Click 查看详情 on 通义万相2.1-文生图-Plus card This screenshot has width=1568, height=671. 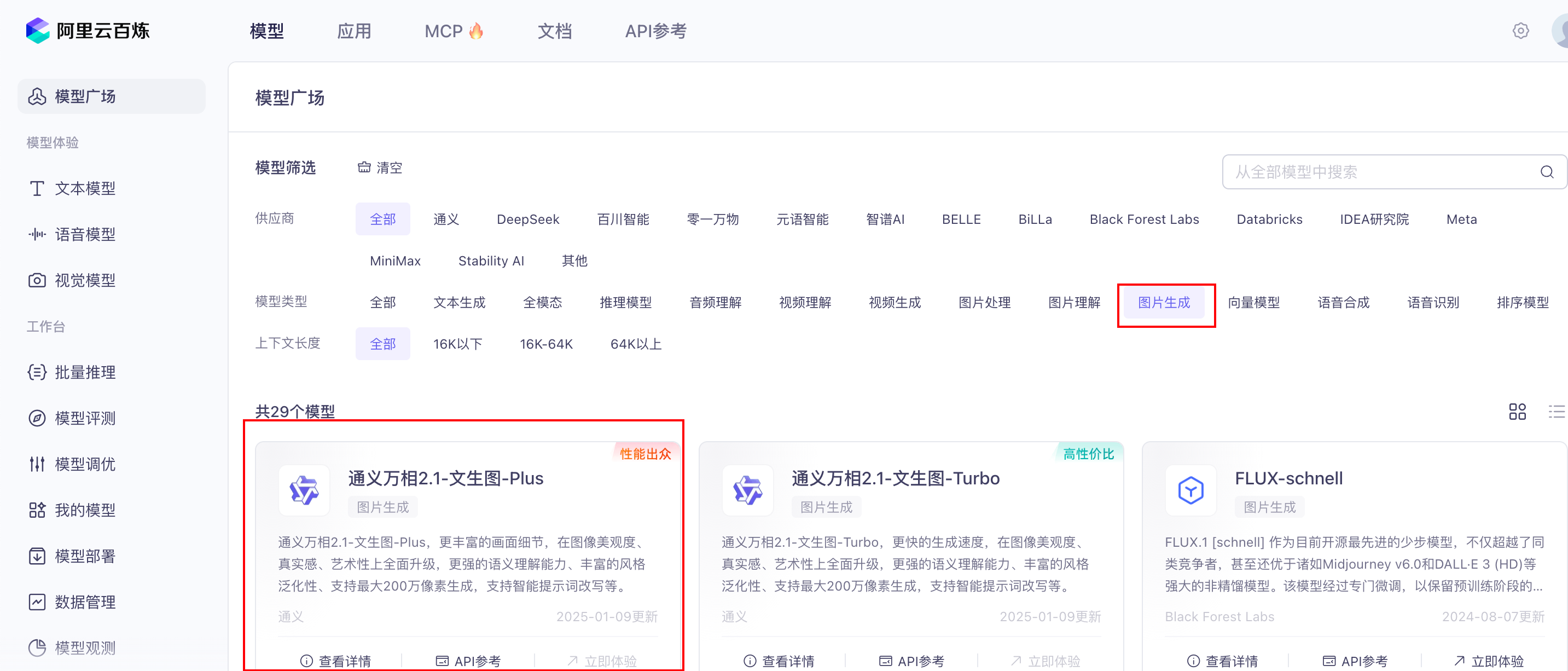[335, 661]
